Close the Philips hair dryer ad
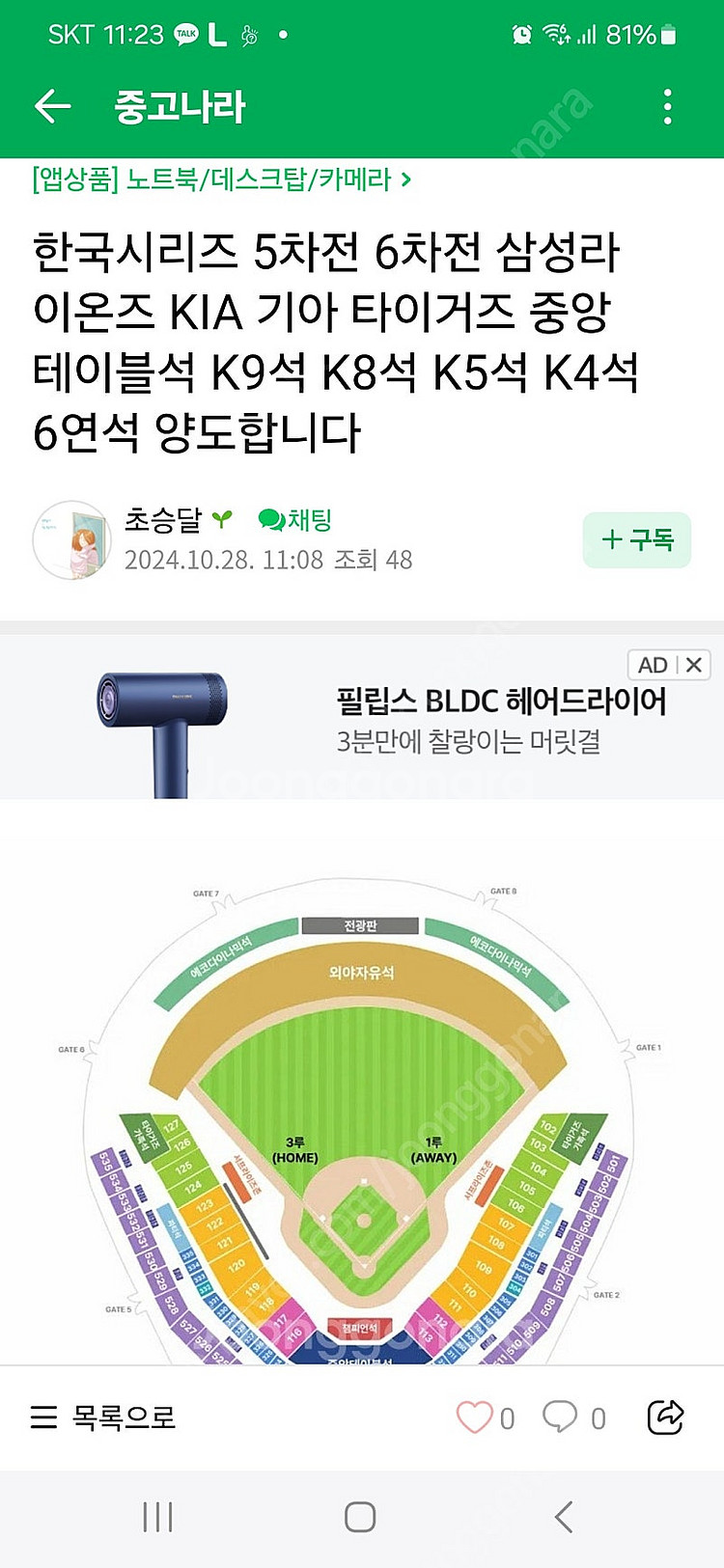724x1568 pixels. click(x=694, y=665)
